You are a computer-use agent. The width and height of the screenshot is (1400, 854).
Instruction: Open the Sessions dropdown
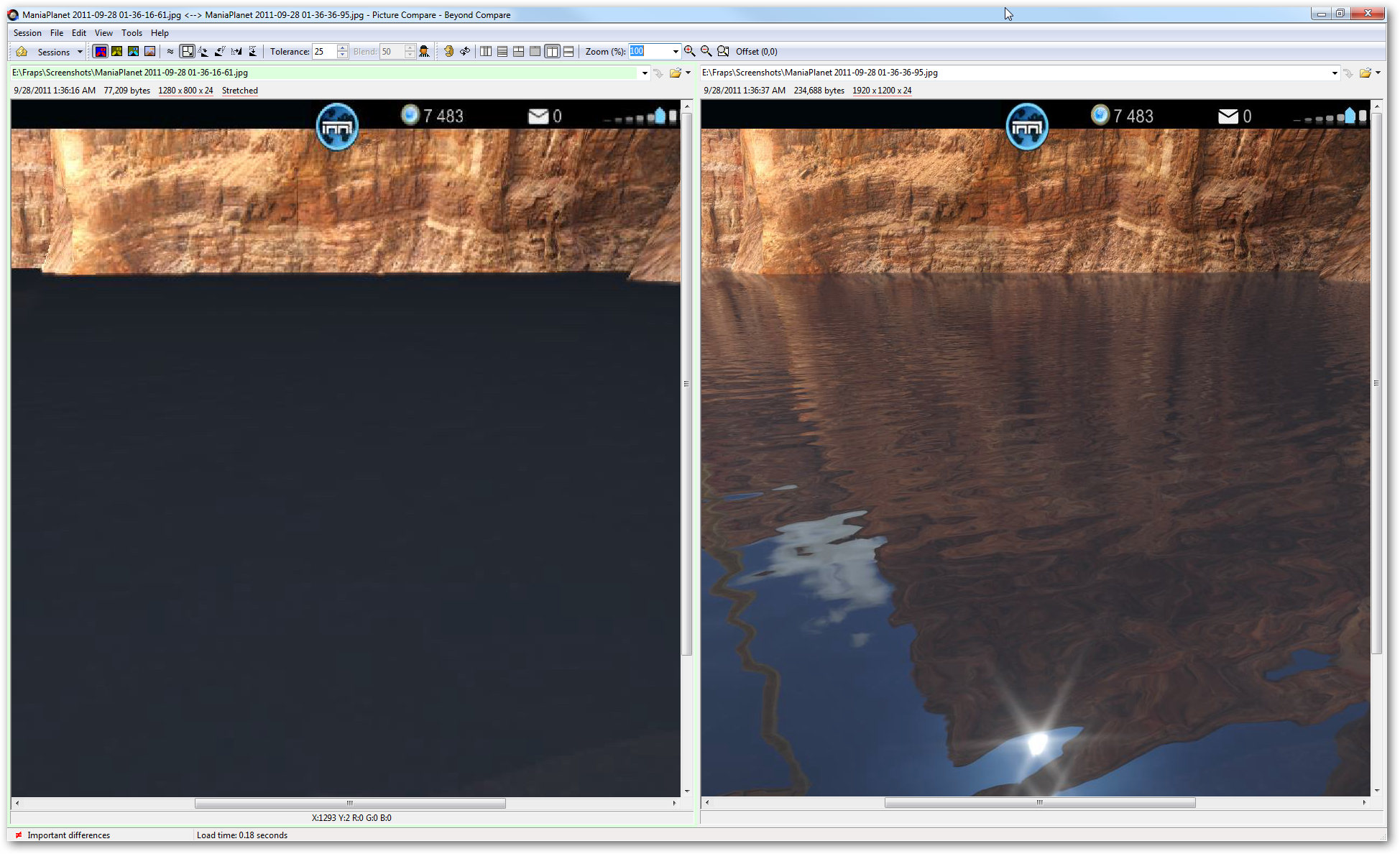60,52
